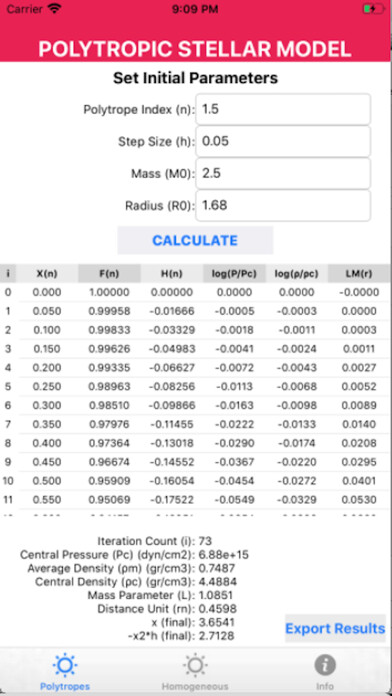This screenshot has width=392, height=696.
Task: Select the H(n) column header
Action: pyautogui.click(x=172, y=274)
